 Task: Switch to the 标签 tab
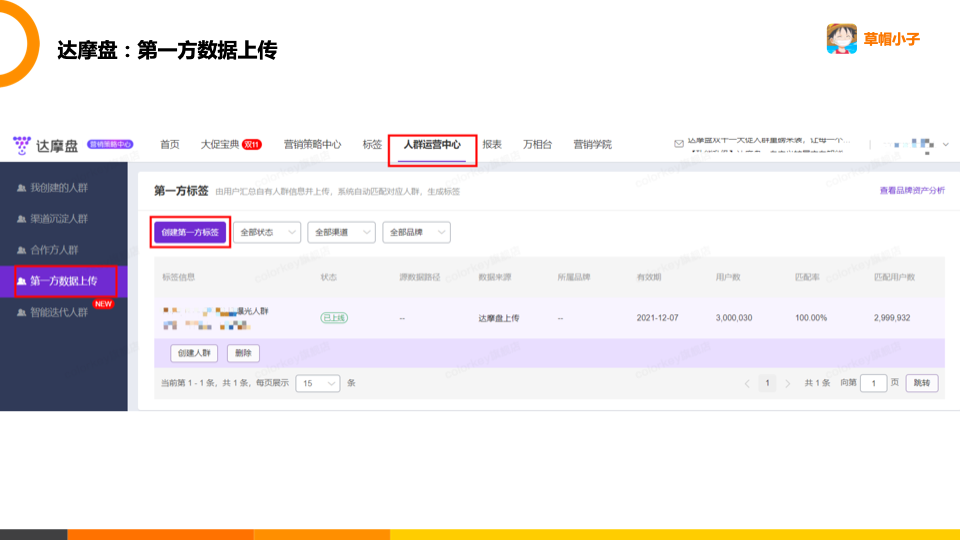372,144
